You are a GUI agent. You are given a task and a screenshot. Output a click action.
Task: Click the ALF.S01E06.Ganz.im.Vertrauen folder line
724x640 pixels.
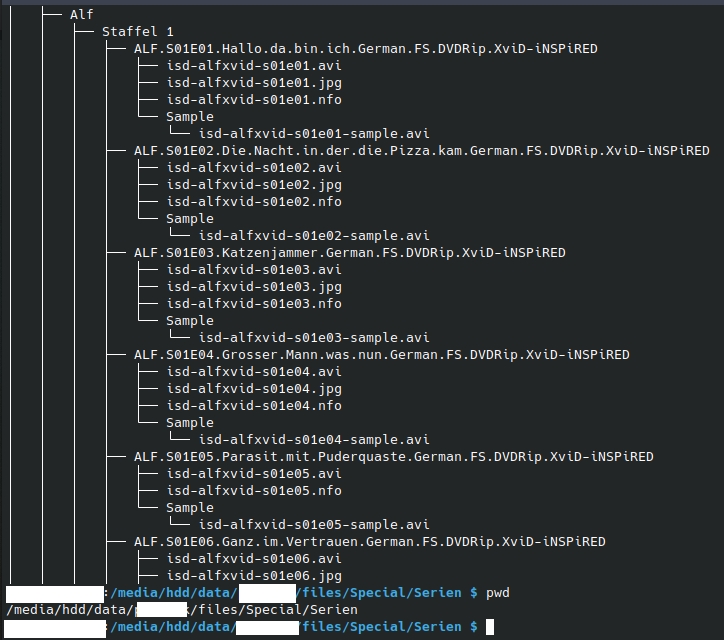(x=370, y=542)
